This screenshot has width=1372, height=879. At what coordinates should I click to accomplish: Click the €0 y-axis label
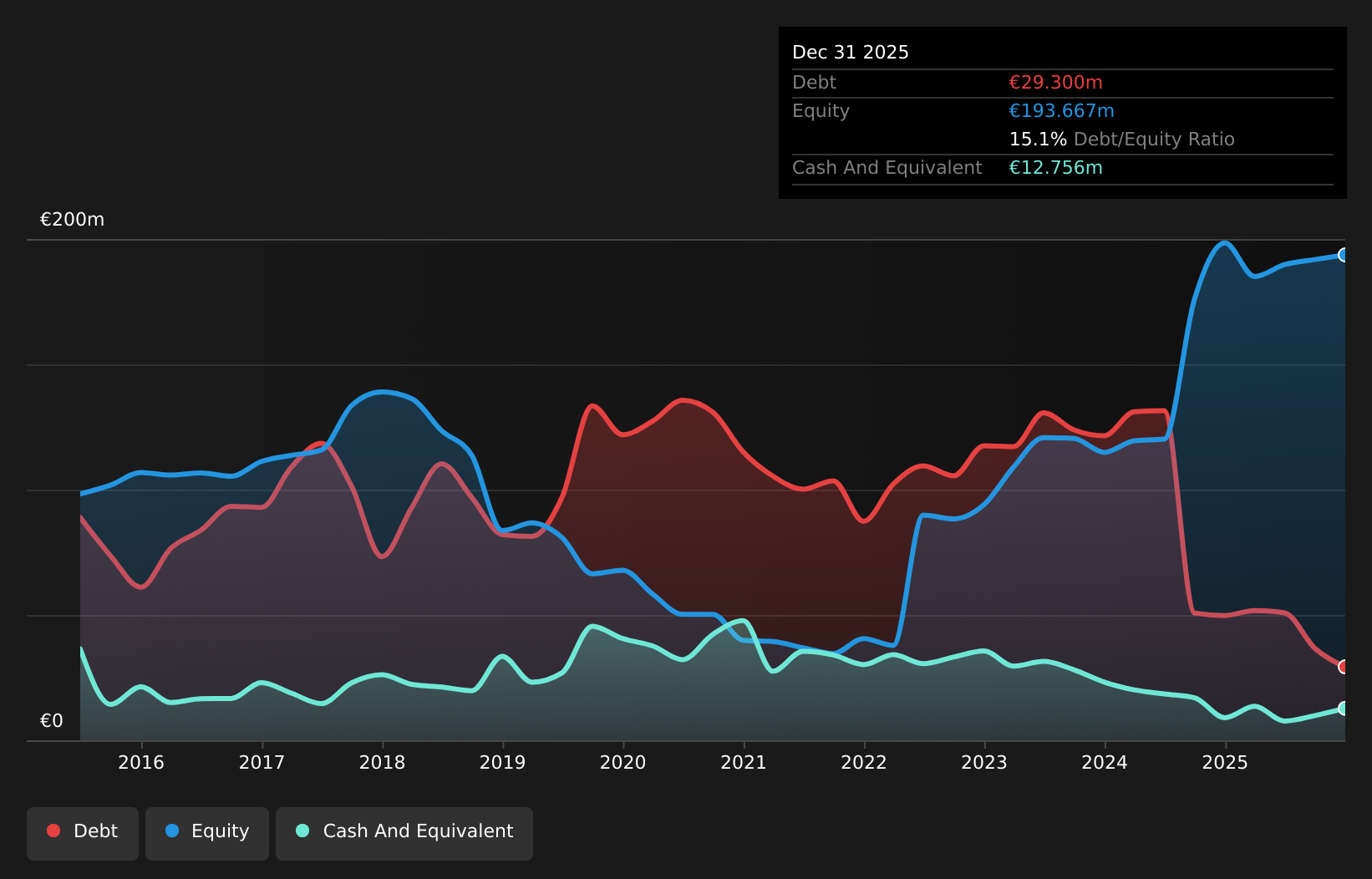[52, 721]
